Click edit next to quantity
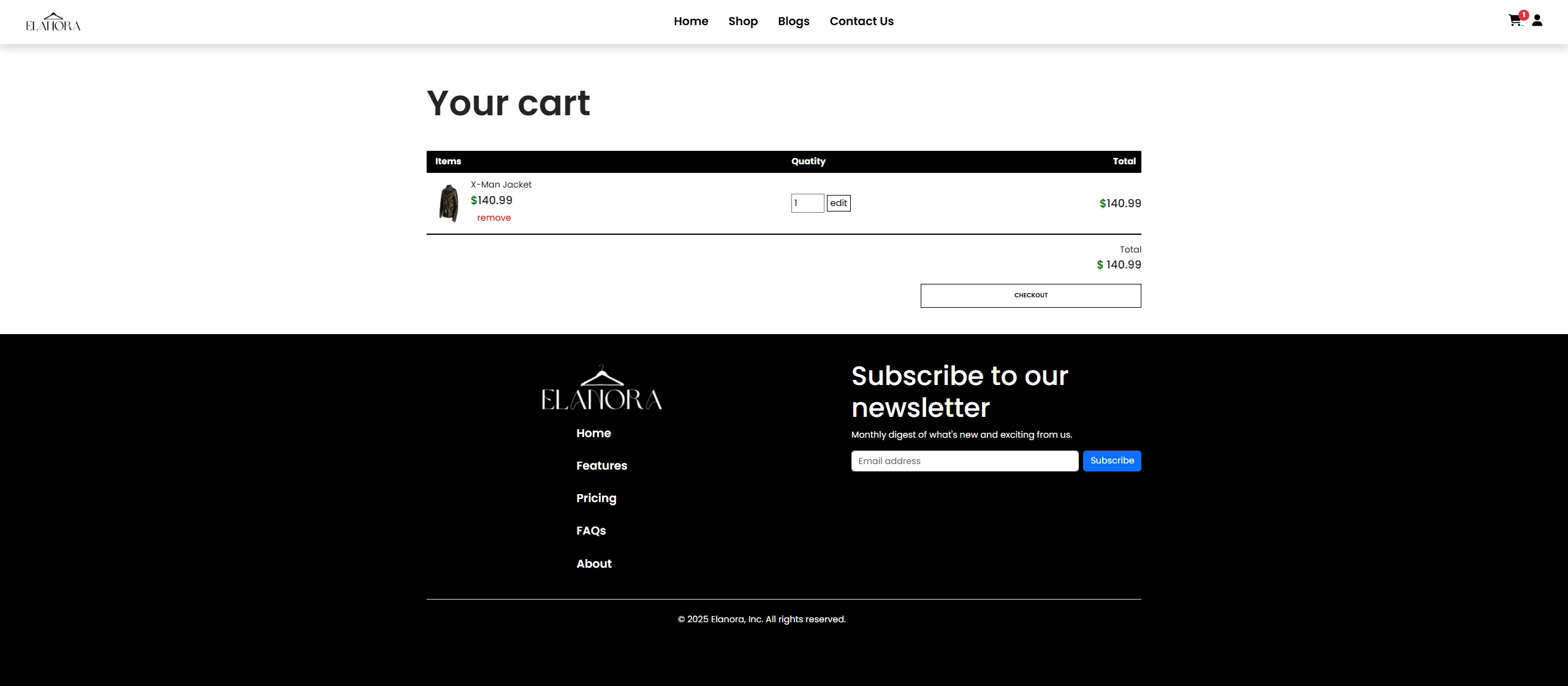 pyautogui.click(x=838, y=203)
